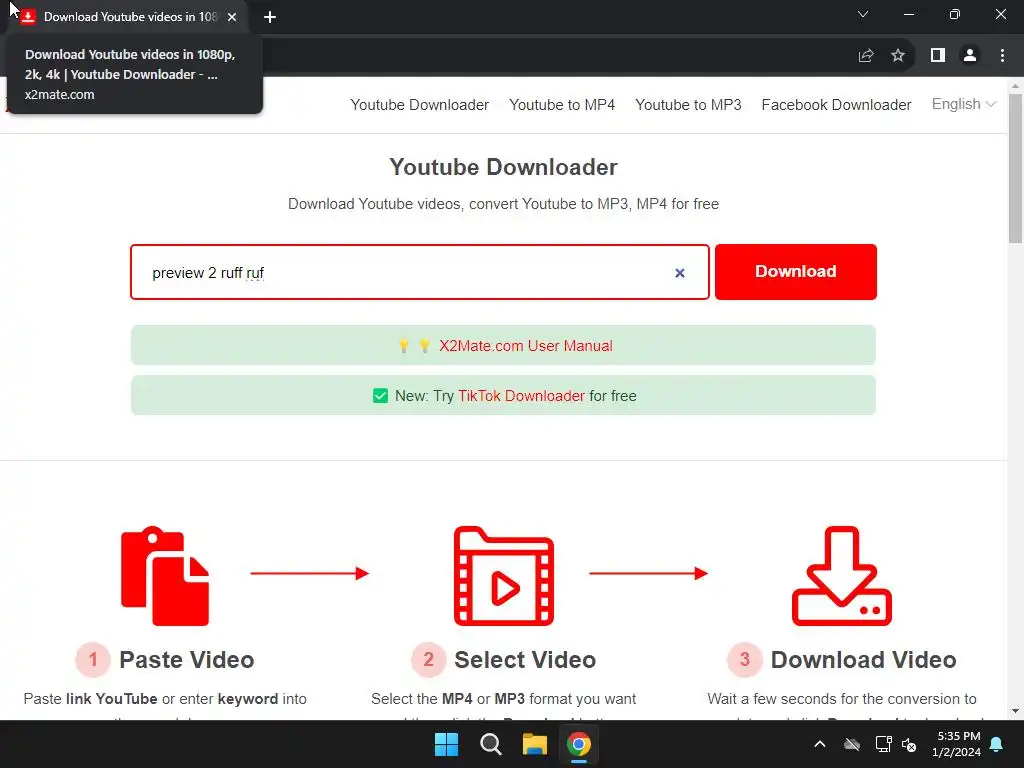Click the Select Video film icon
This screenshot has height=768, width=1024.
(504, 575)
